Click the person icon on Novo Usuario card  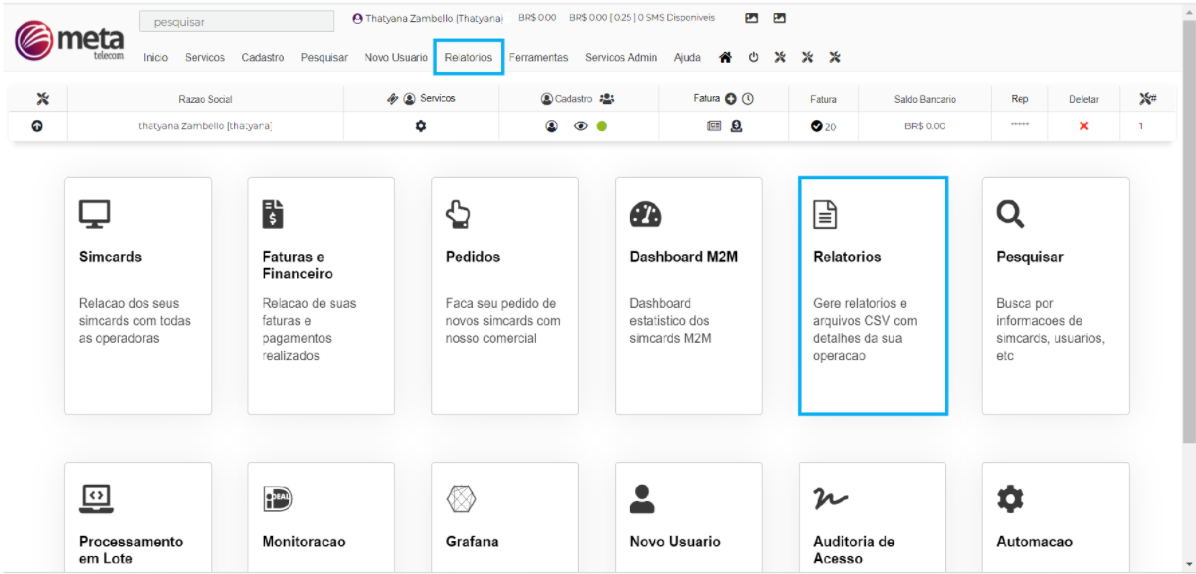pyautogui.click(x=642, y=499)
